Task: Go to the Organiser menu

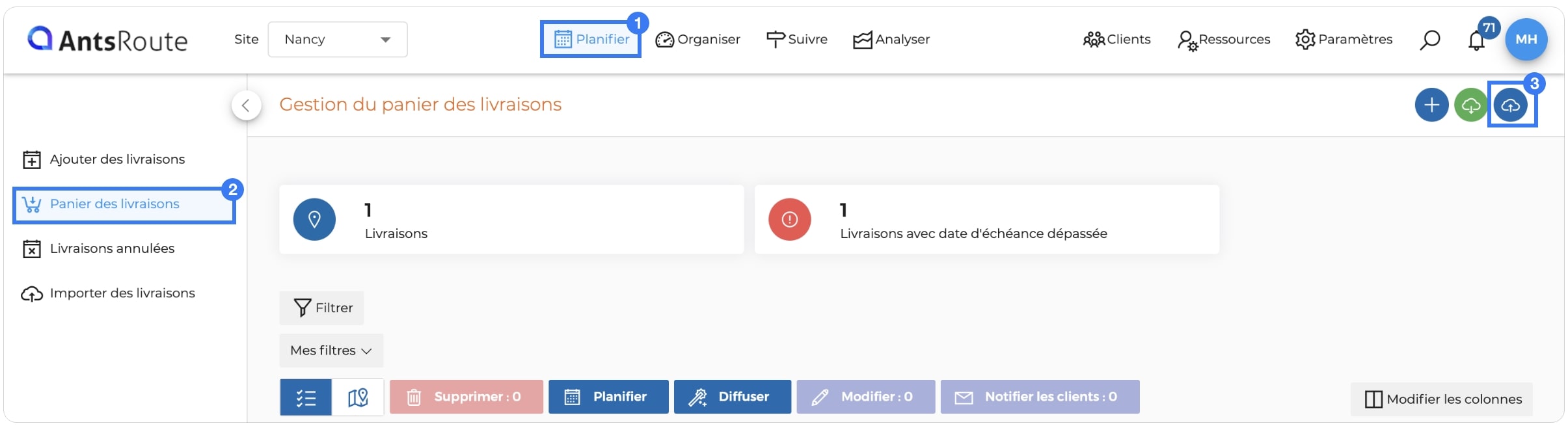Action: coord(697,40)
